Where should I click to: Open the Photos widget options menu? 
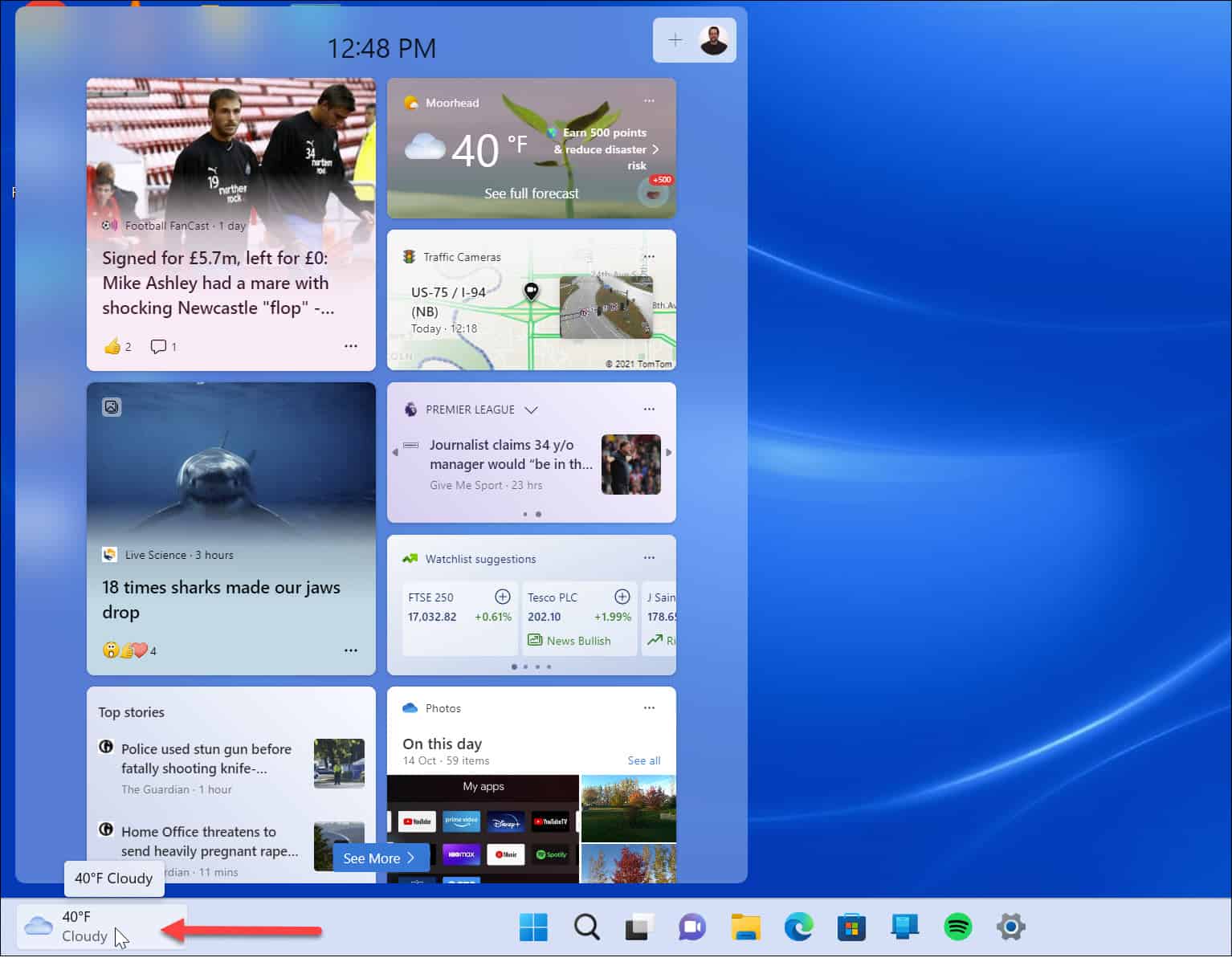pyautogui.click(x=649, y=707)
